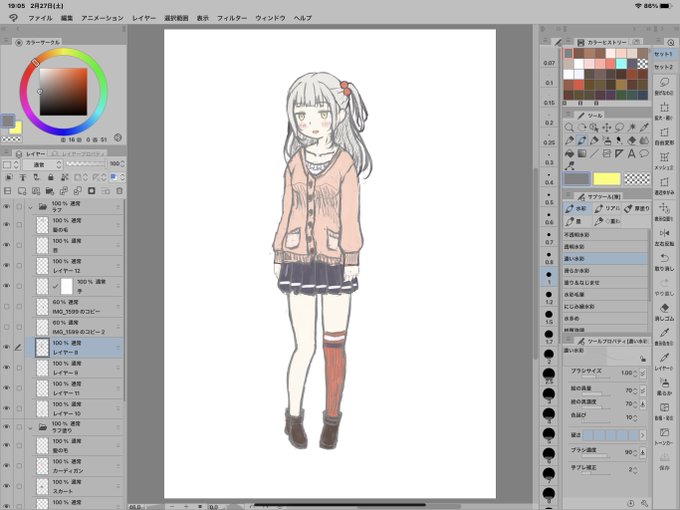The height and width of the screenshot is (510, 680).
Task: Select the Fill bucket tool
Action: click(x=569, y=154)
